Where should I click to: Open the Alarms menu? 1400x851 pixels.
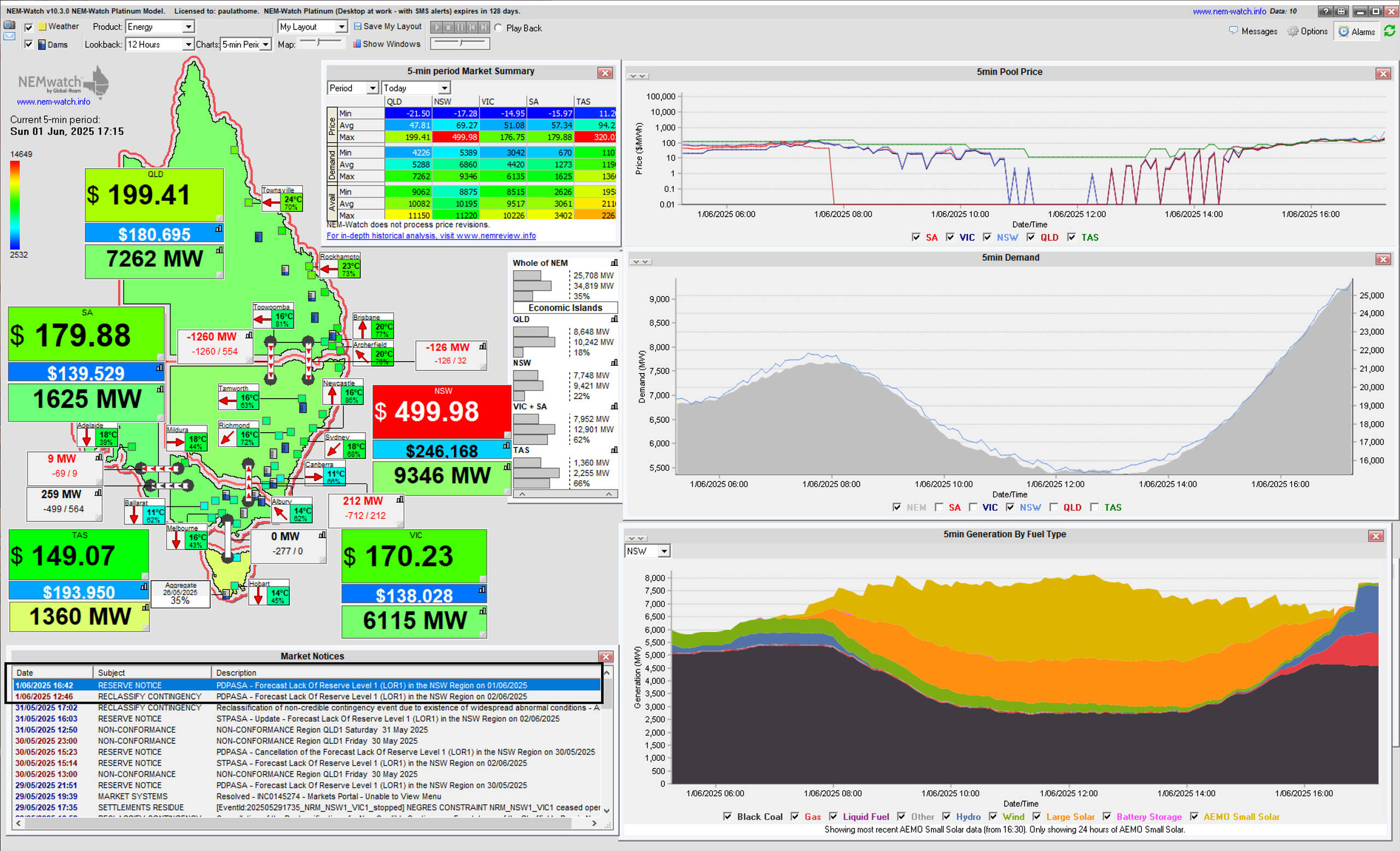click(1357, 31)
